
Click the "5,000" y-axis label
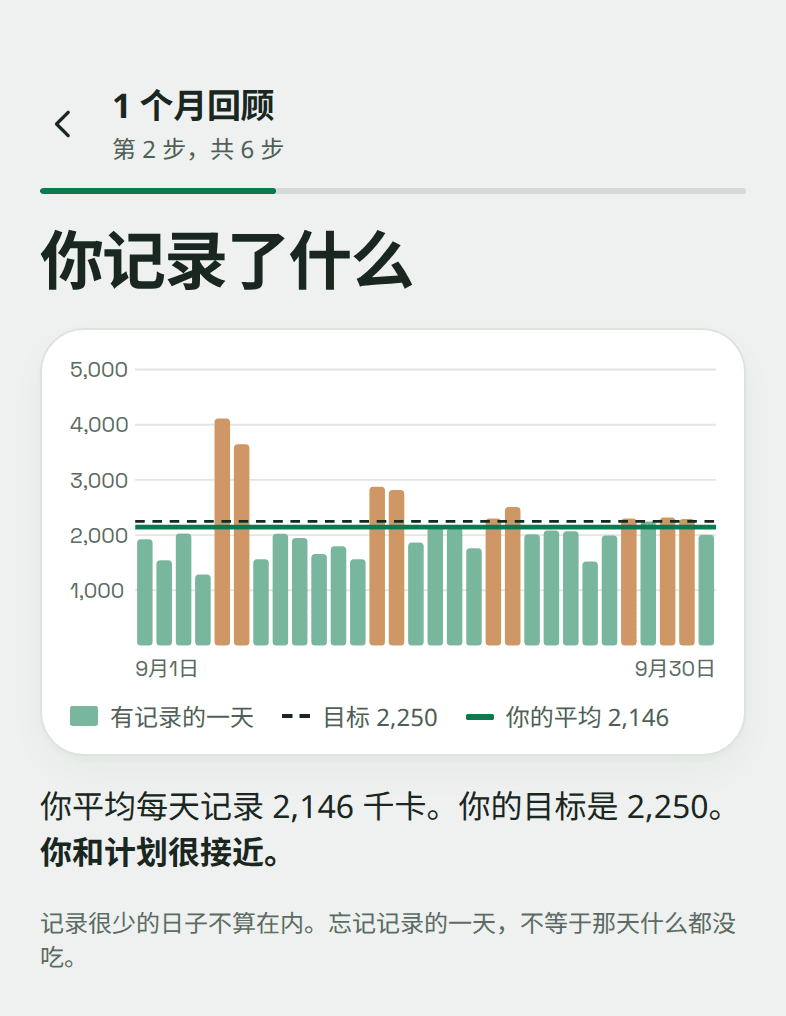tap(98, 369)
